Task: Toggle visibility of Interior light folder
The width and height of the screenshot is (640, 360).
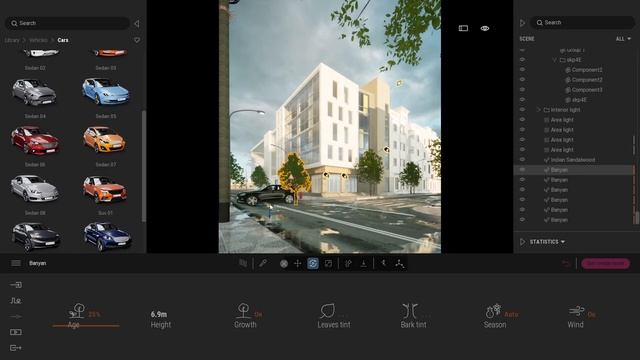Action: click(x=522, y=109)
